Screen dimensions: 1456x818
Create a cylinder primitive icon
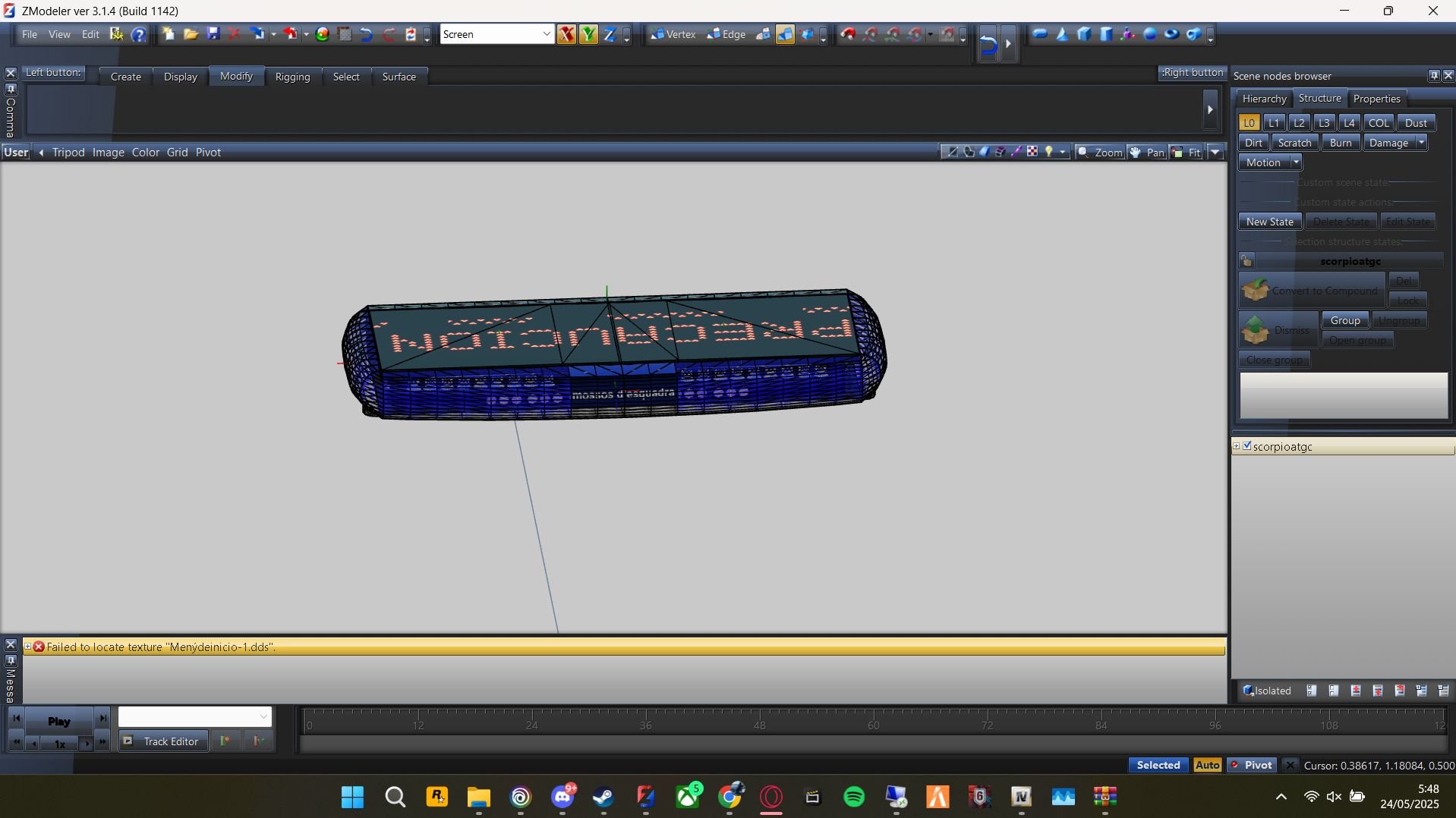pyautogui.click(x=1106, y=34)
